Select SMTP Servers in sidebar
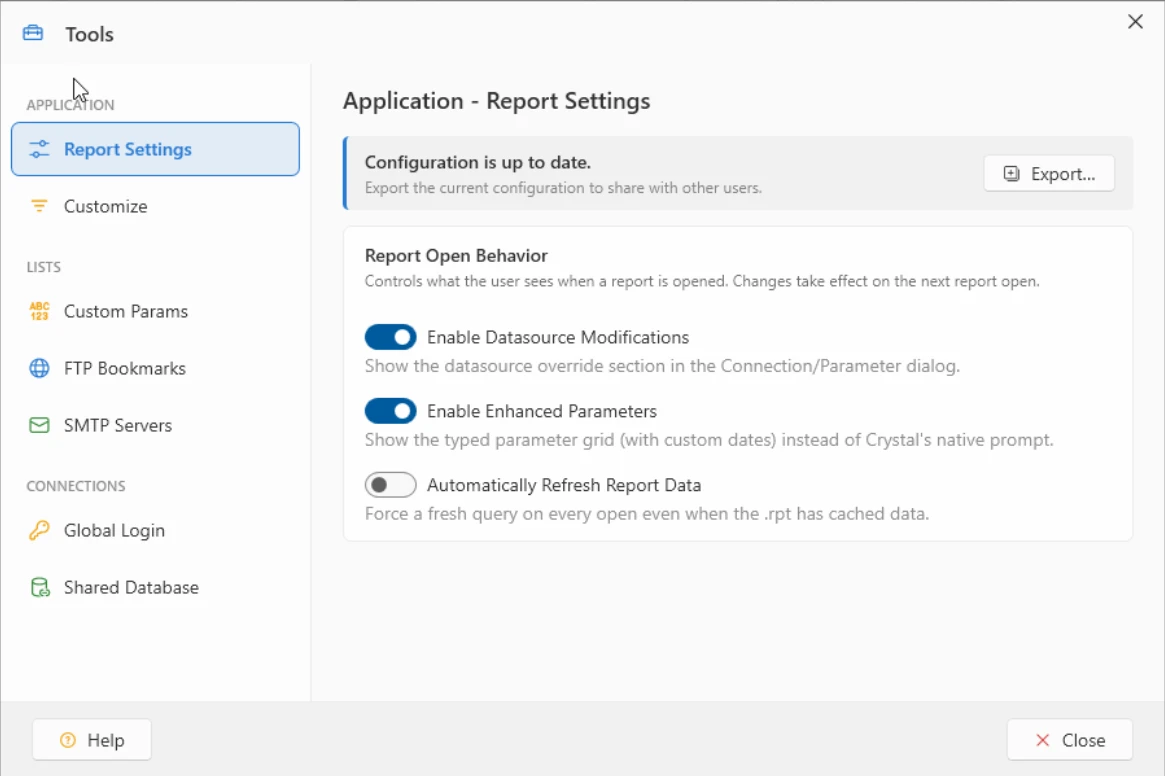 click(x=155, y=425)
